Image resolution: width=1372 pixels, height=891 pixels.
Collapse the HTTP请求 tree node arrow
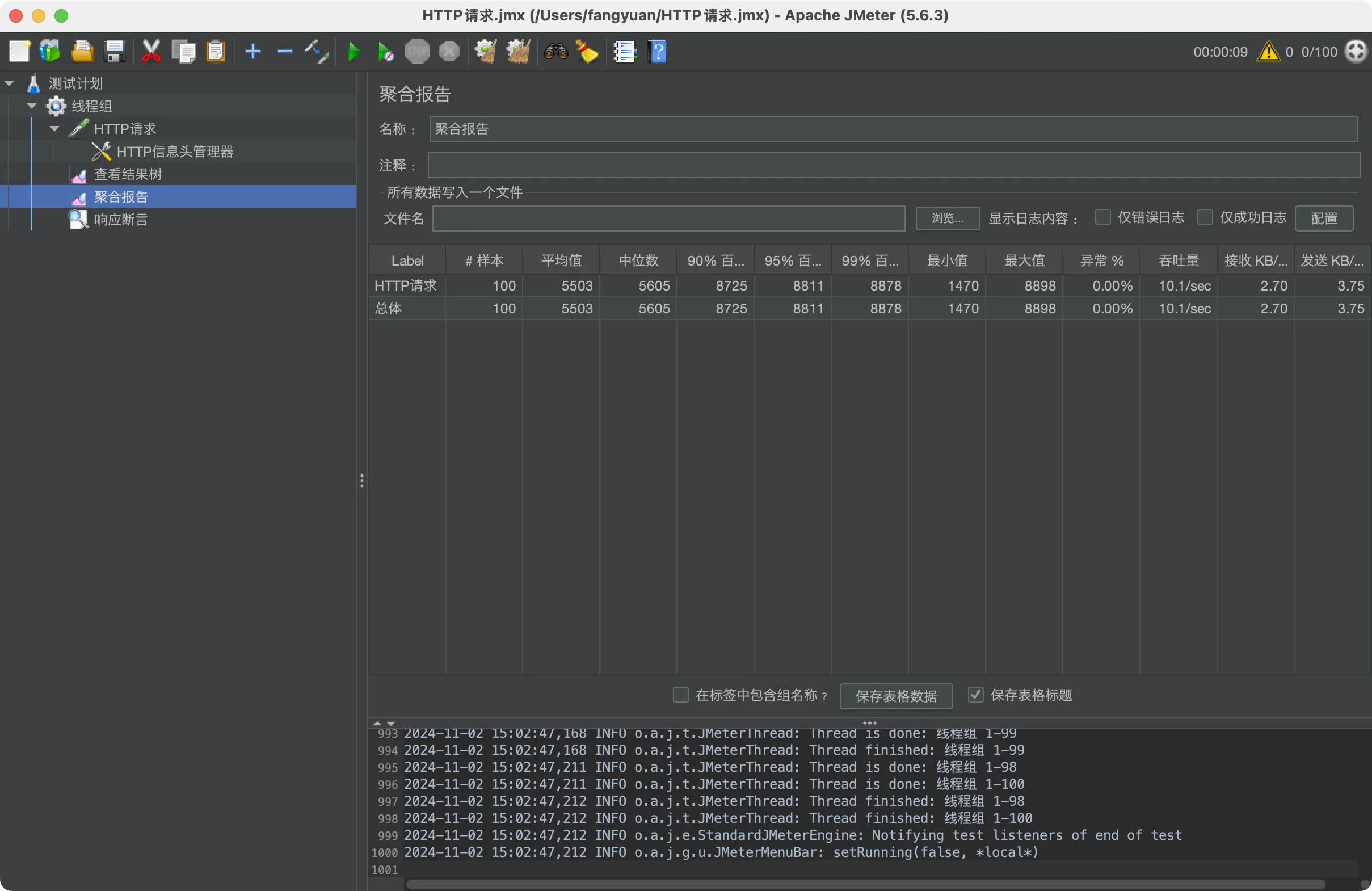[55, 129]
